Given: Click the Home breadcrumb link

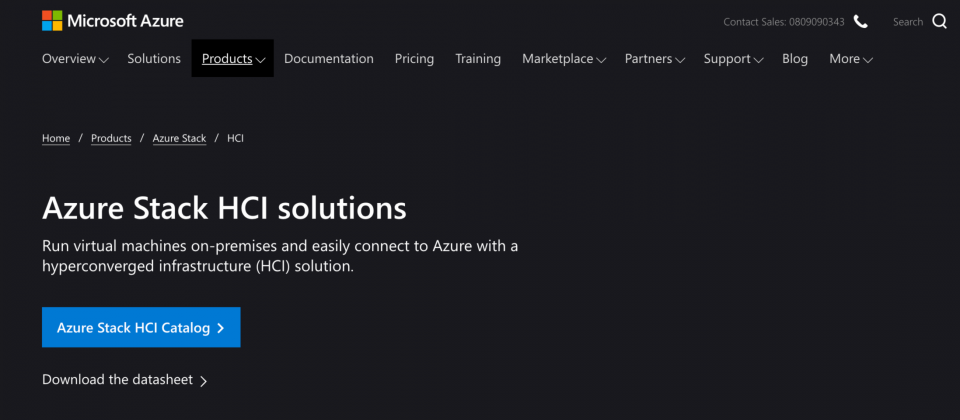Looking at the screenshot, I should click(56, 138).
